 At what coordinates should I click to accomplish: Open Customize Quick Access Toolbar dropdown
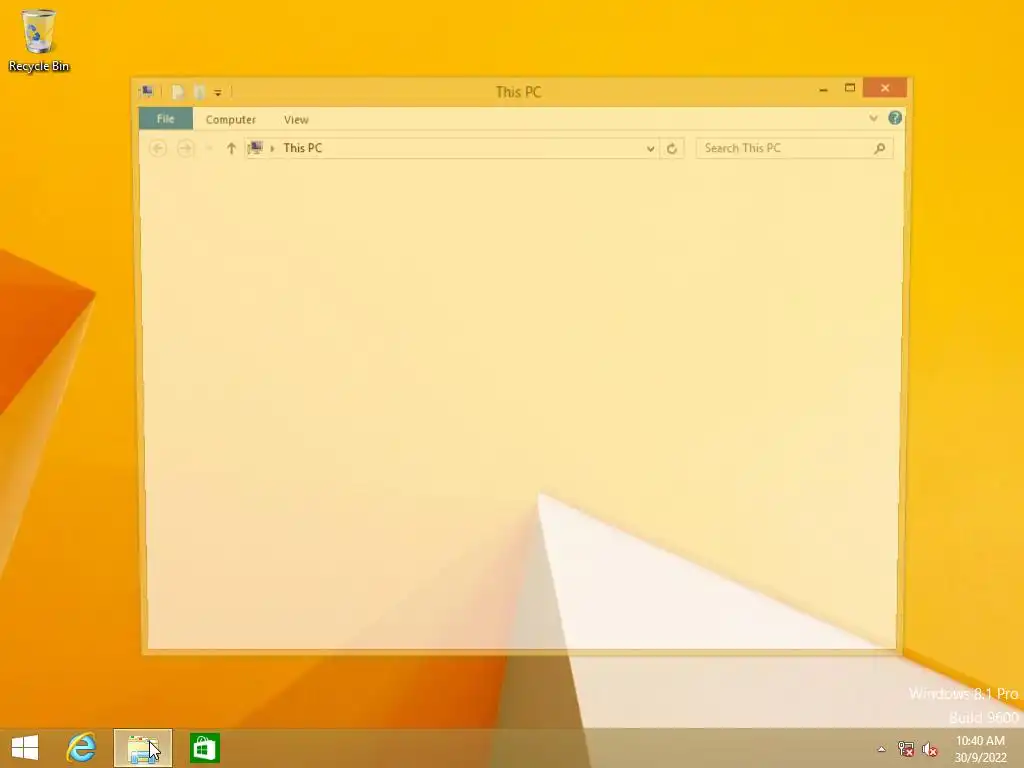pos(218,93)
